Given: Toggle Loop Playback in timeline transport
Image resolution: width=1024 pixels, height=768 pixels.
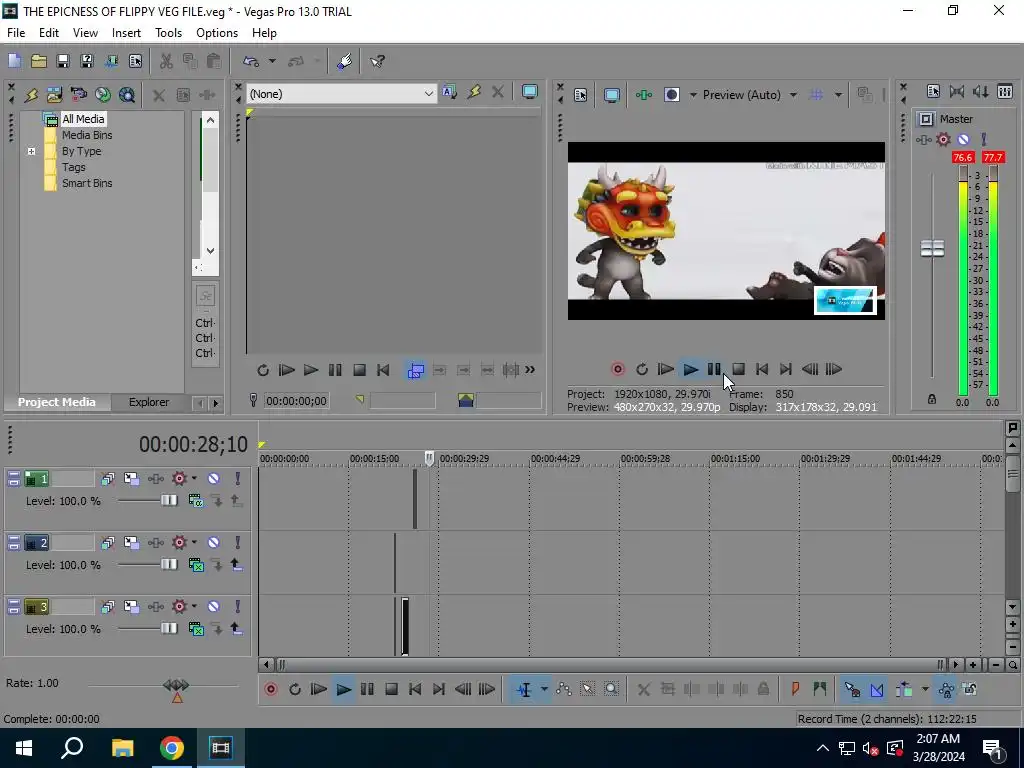Looking at the screenshot, I should tap(295, 689).
